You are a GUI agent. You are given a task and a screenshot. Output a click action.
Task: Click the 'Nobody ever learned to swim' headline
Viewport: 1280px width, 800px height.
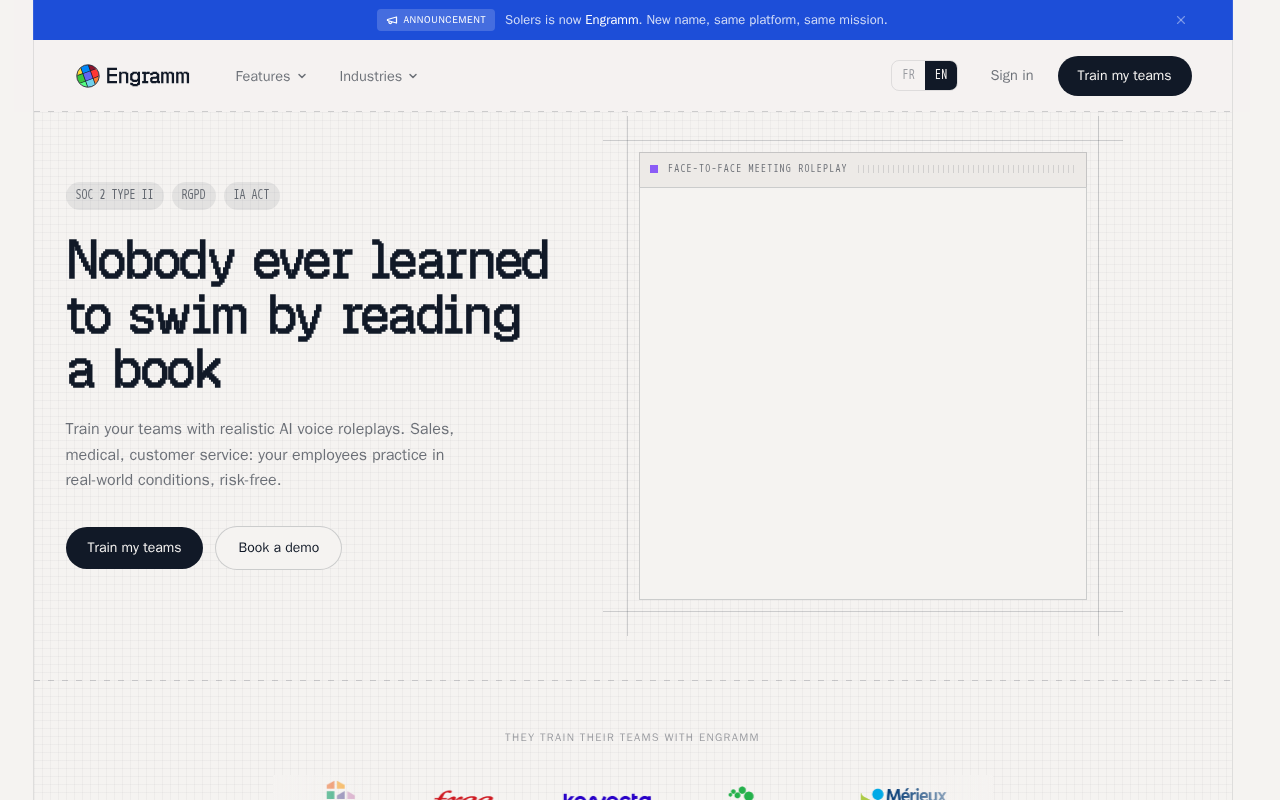tap(308, 315)
